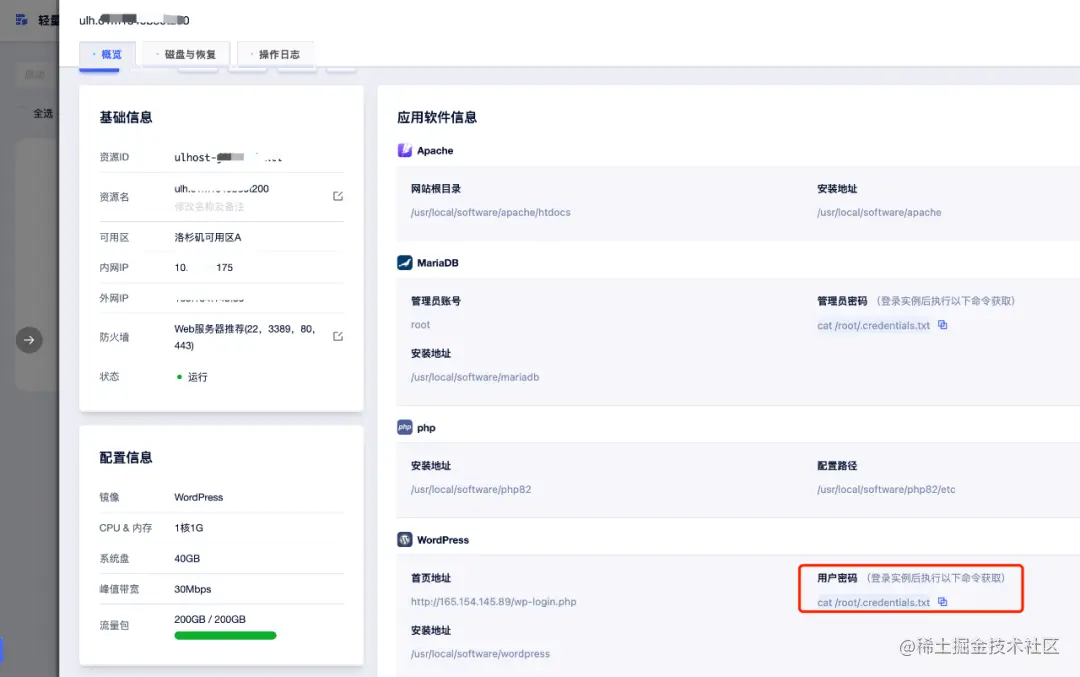Click the php application icon
The image size is (1080, 677).
tap(404, 428)
